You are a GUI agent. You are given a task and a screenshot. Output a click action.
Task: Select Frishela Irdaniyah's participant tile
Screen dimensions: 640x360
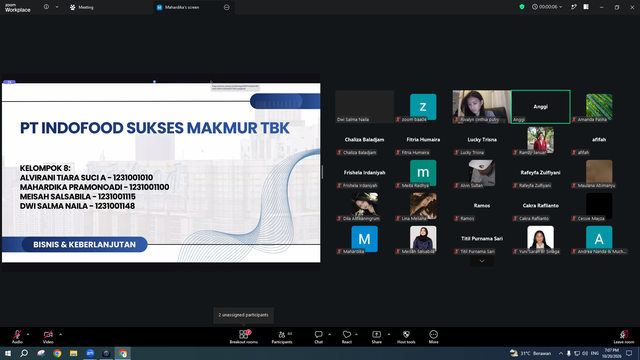tap(364, 173)
